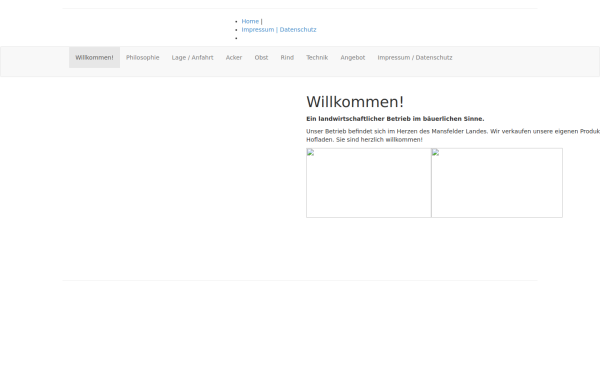Select the Willkommen! menu item

95,58
